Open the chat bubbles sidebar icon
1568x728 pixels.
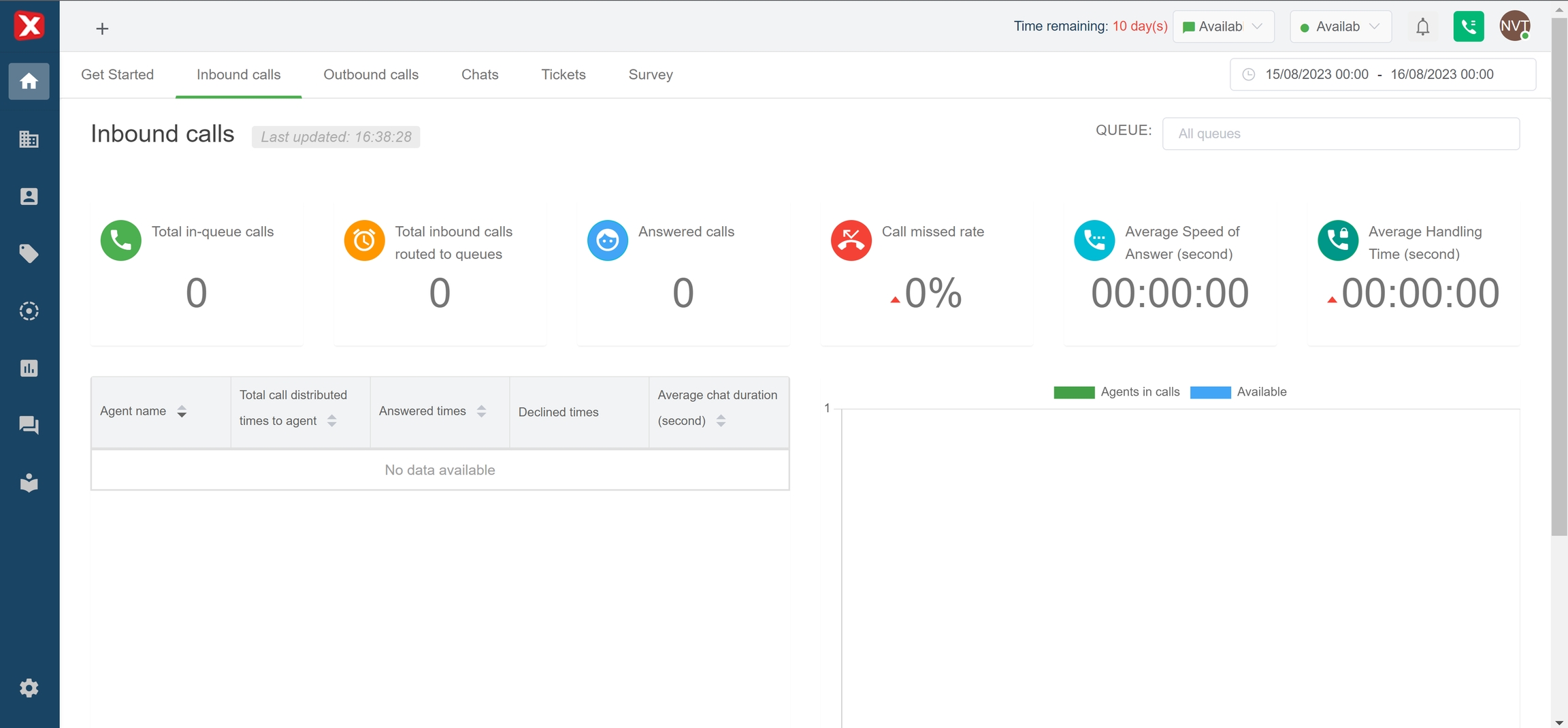pyautogui.click(x=29, y=426)
